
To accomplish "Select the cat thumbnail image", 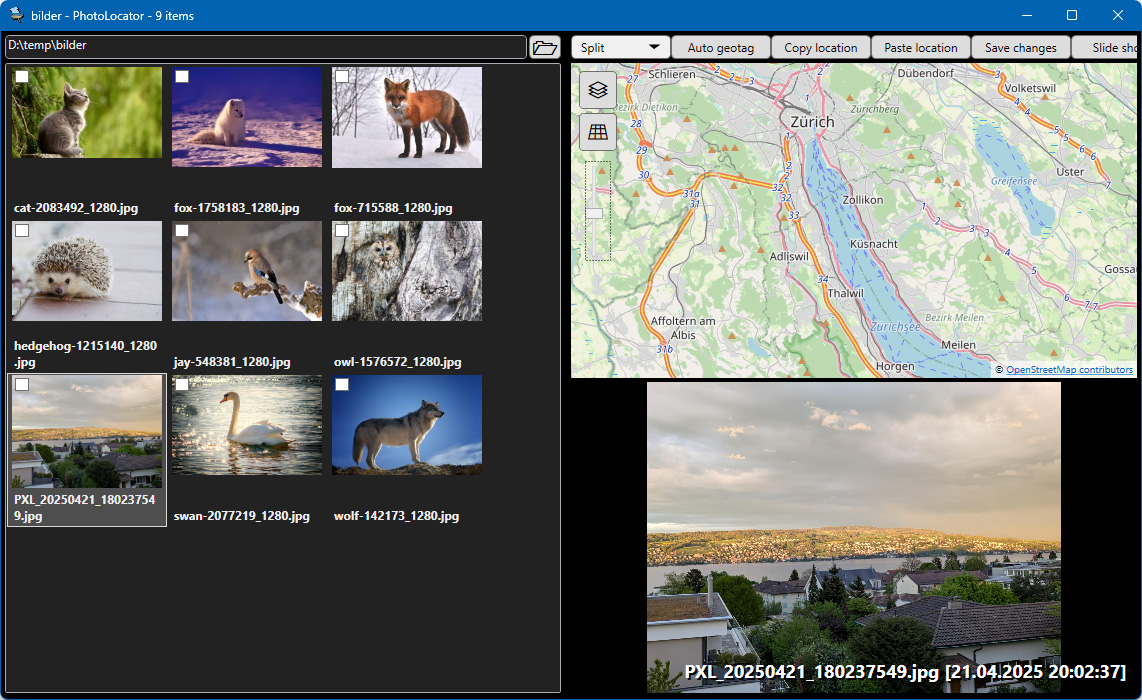I will point(87,112).
